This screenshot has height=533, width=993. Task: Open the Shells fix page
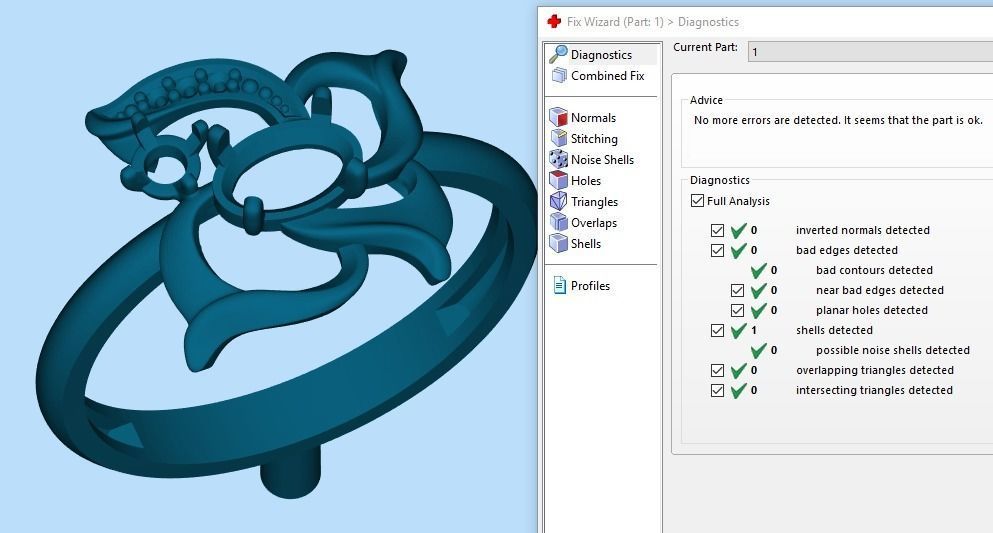pos(585,244)
